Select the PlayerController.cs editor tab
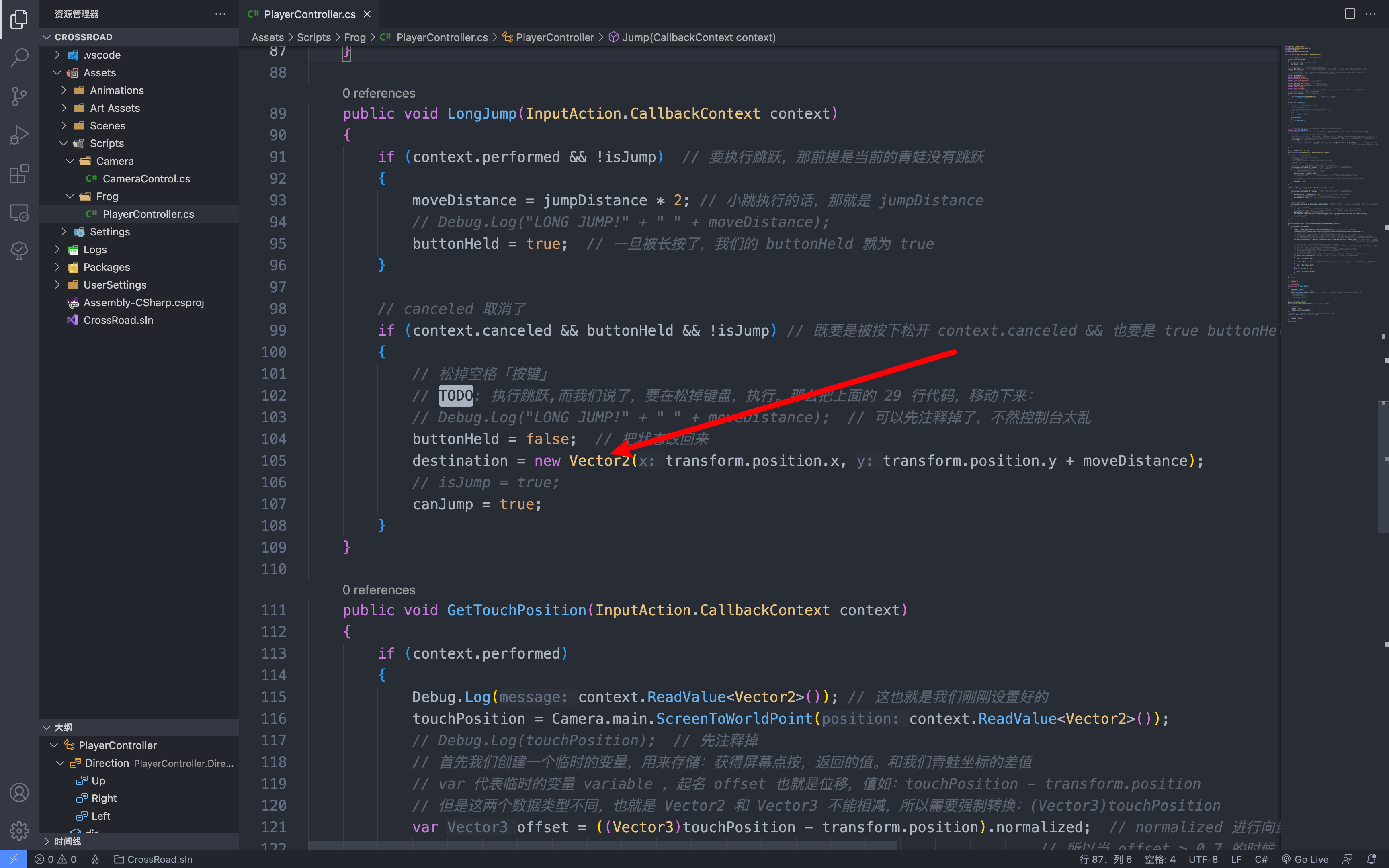 [x=309, y=14]
